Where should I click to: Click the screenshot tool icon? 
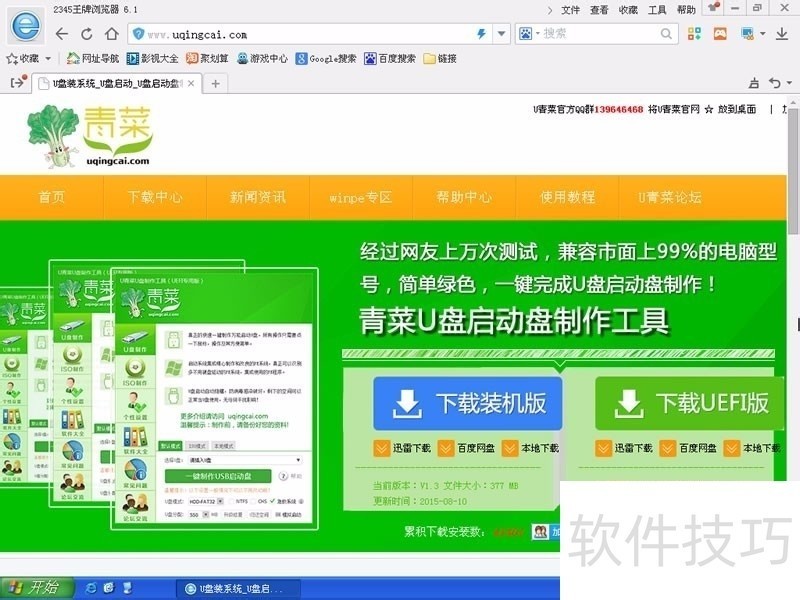[747, 34]
